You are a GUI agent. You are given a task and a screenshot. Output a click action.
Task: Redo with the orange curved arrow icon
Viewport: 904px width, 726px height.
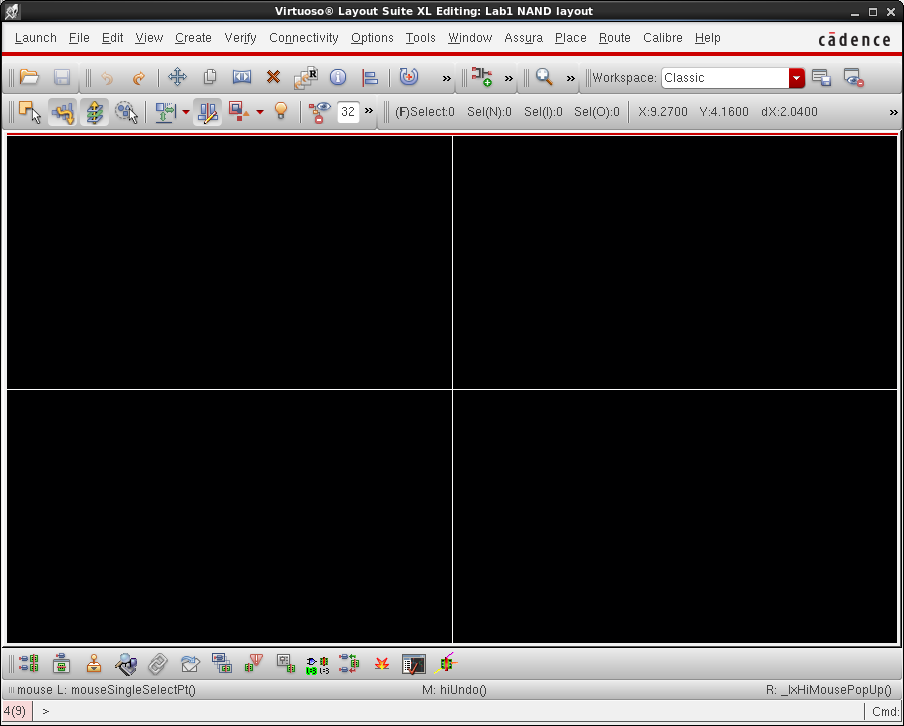tap(138, 78)
